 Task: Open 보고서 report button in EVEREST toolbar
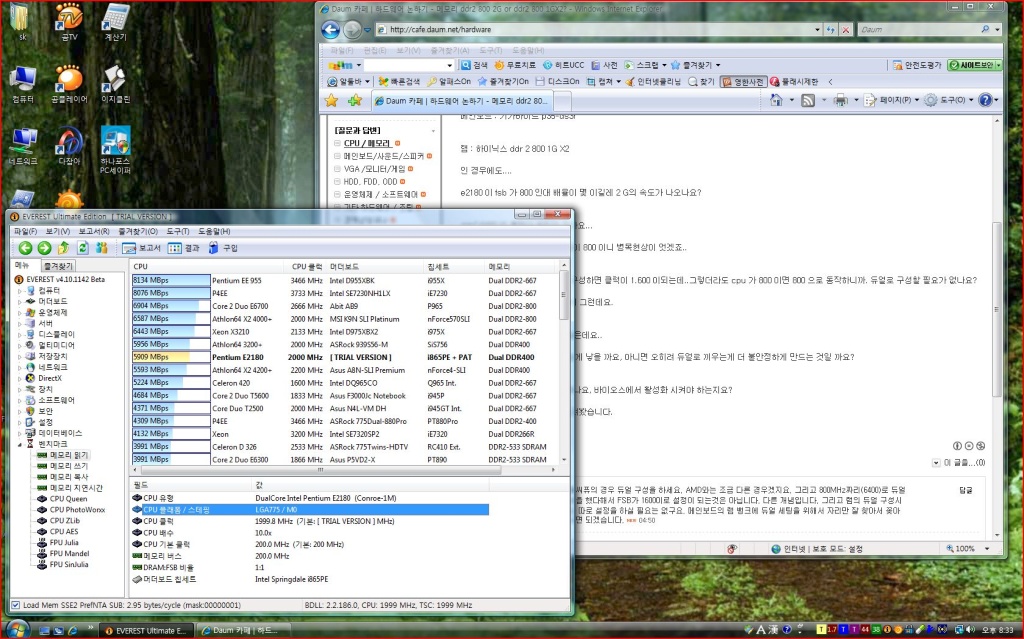(142, 248)
